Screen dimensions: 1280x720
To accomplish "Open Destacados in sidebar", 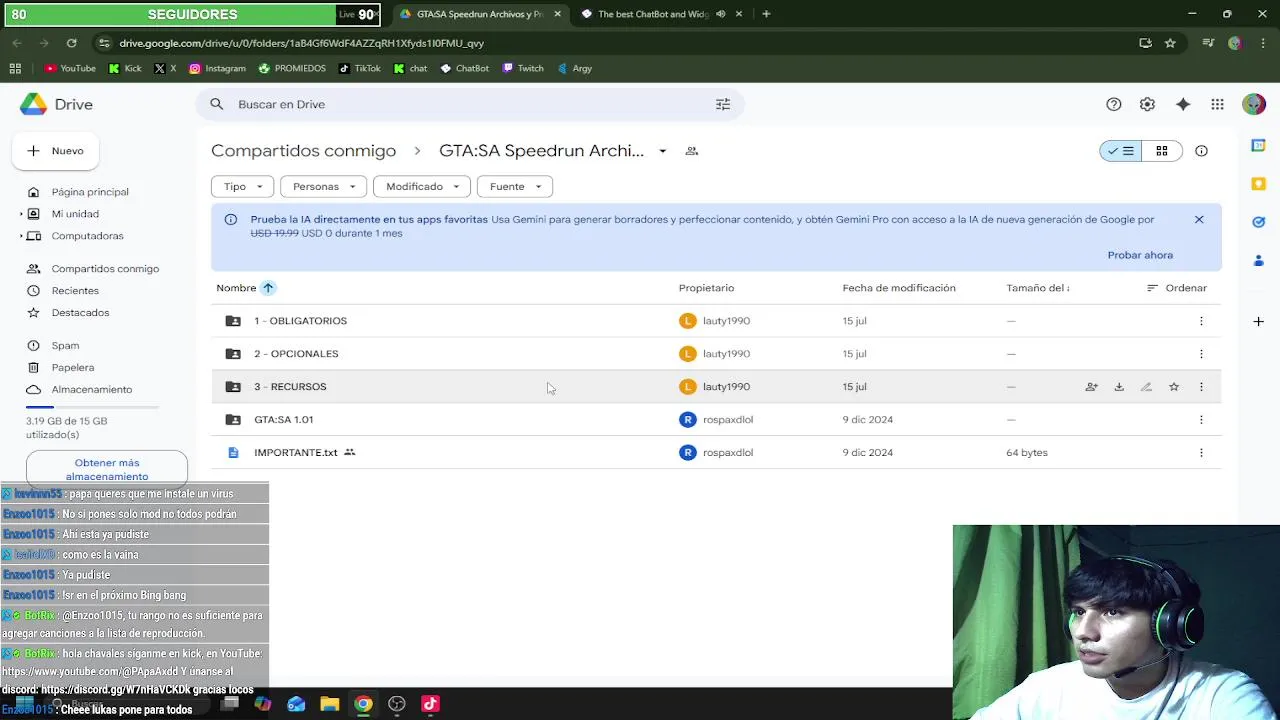I will (80, 313).
